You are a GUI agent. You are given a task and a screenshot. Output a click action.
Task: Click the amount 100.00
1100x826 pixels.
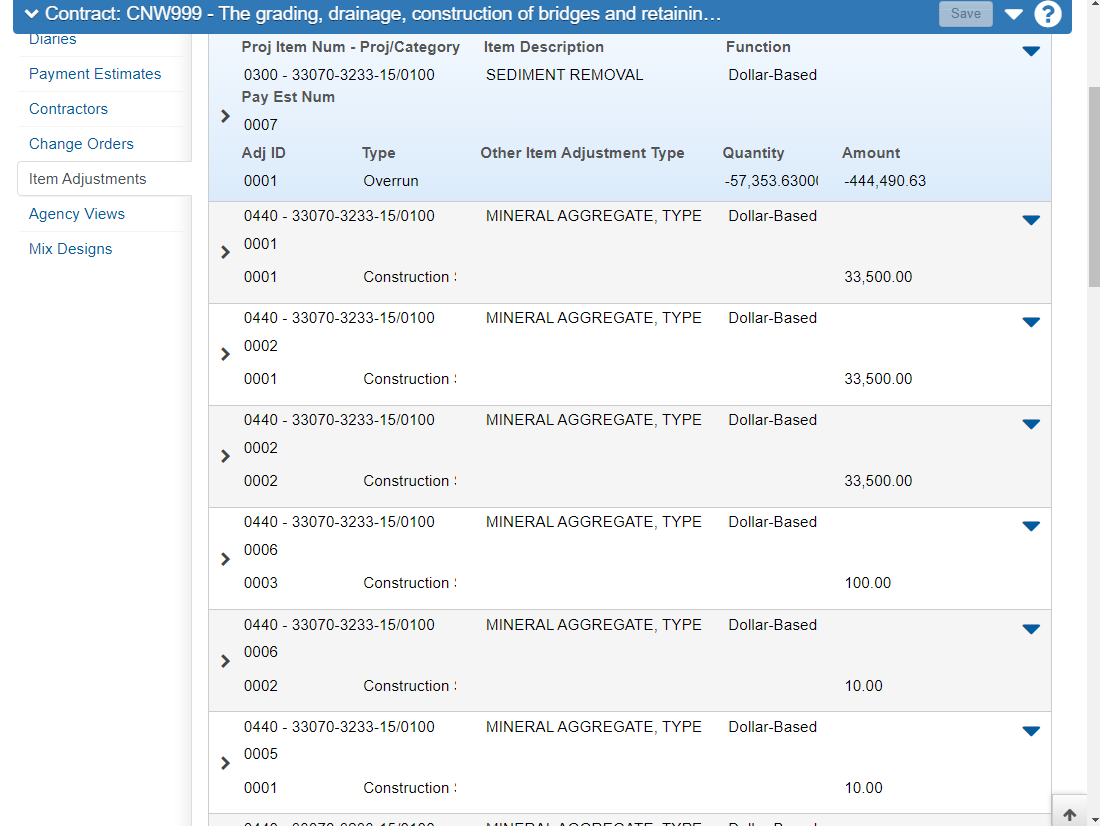[867, 583]
